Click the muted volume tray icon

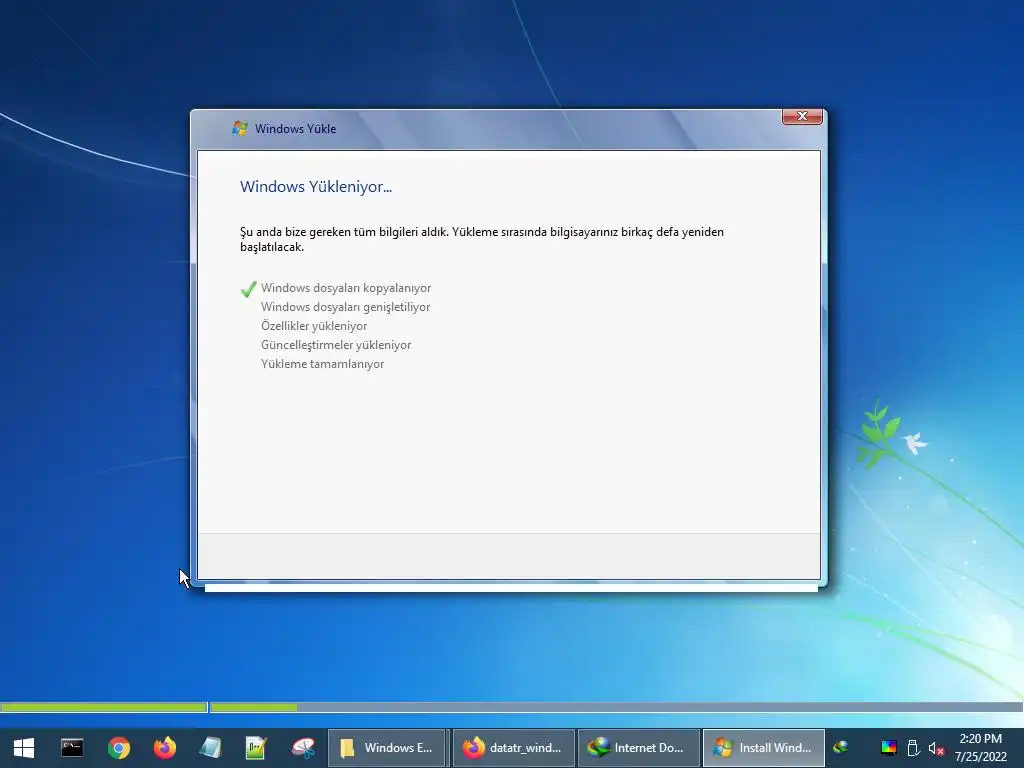tap(936, 748)
